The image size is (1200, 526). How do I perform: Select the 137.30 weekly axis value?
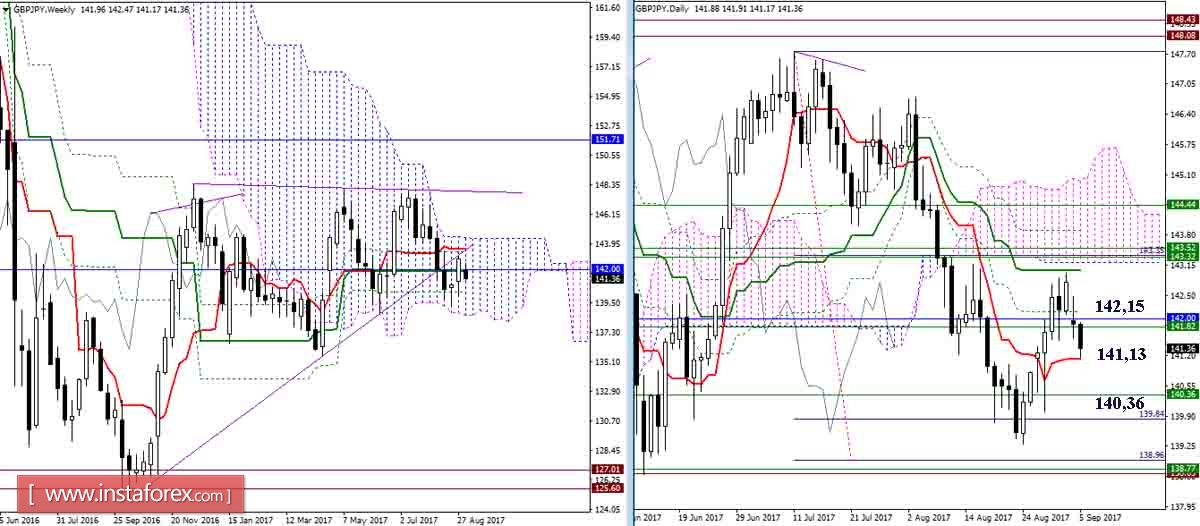coord(606,332)
